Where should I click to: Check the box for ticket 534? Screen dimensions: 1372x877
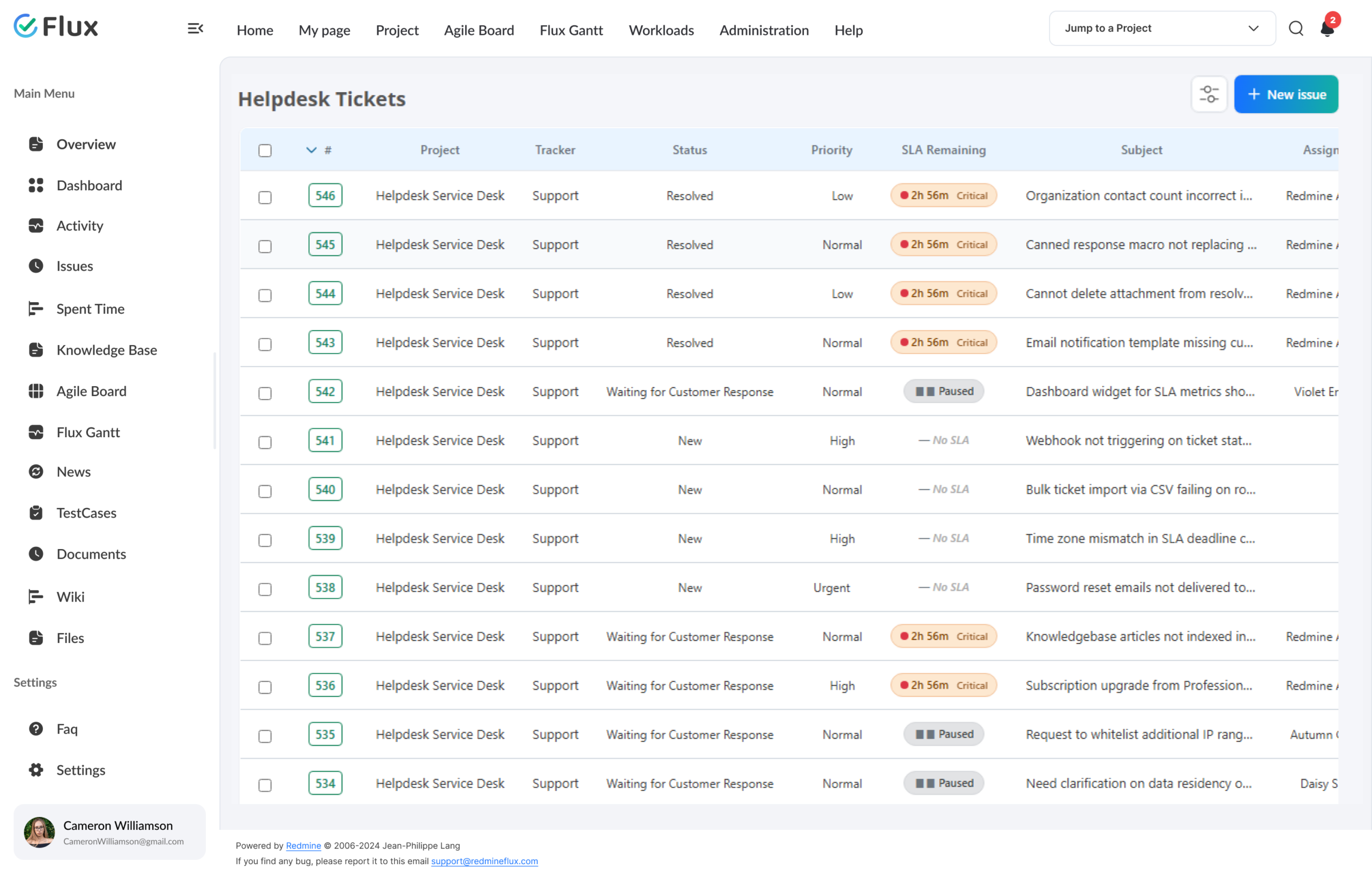(265, 785)
